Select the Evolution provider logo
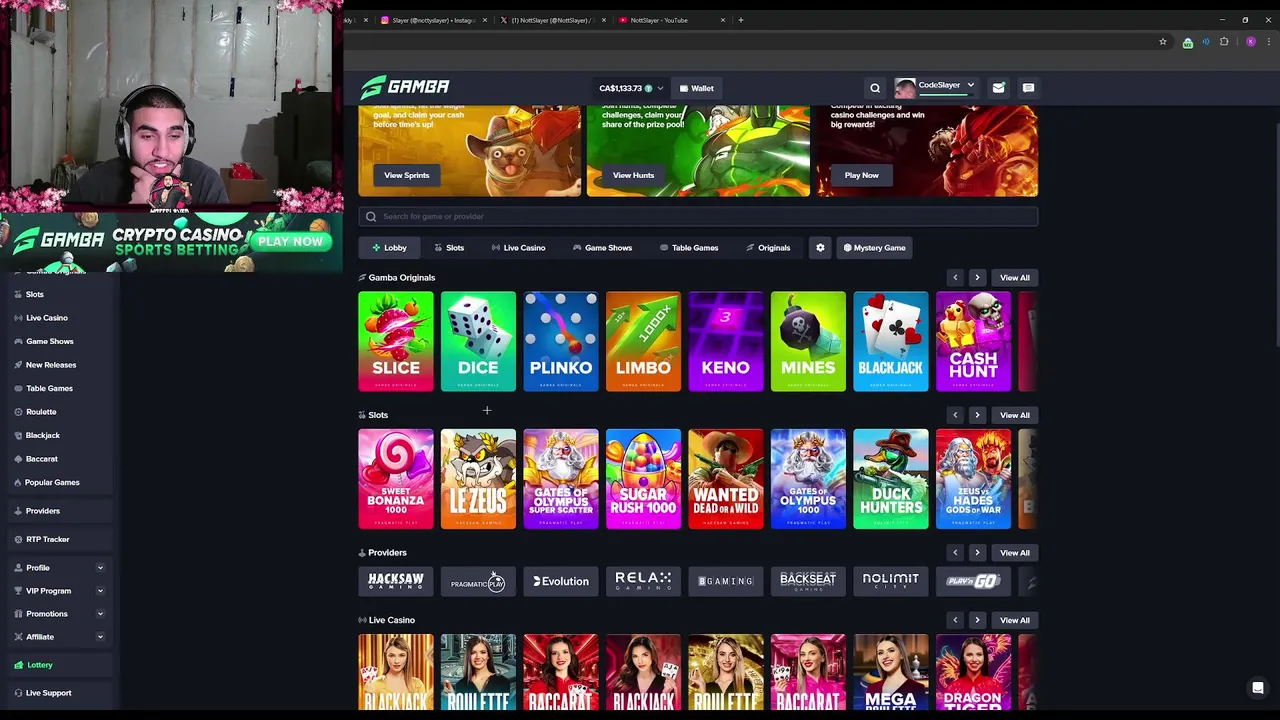This screenshot has height=720, width=1280. (x=561, y=581)
